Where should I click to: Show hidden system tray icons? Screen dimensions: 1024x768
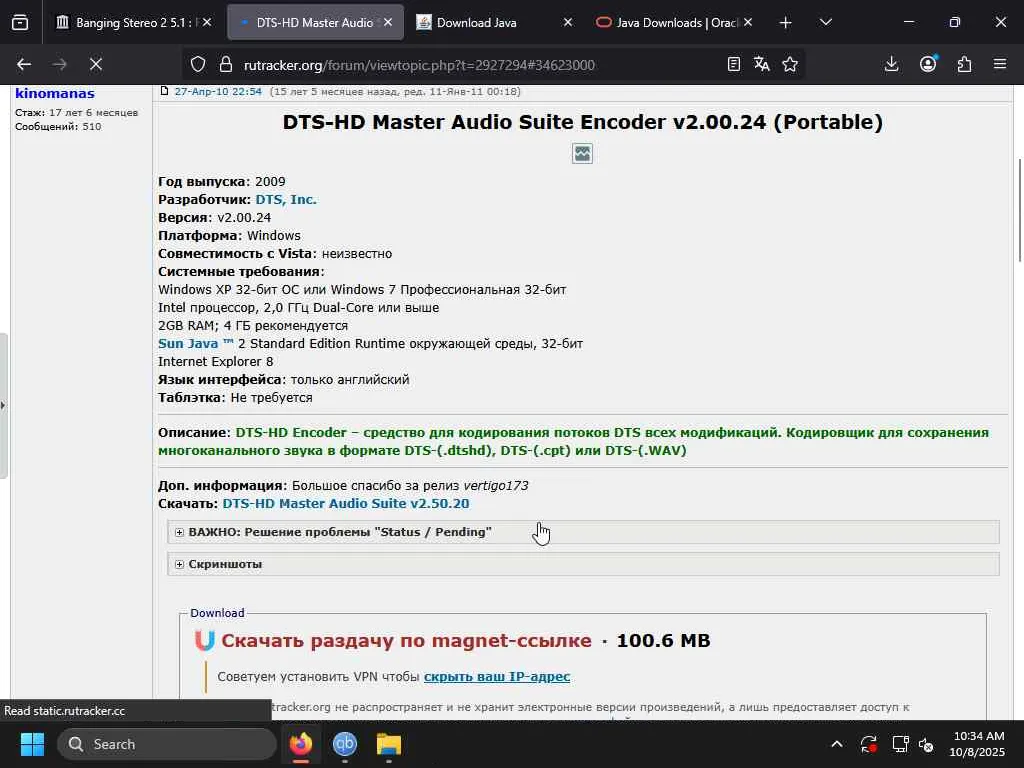tap(837, 744)
